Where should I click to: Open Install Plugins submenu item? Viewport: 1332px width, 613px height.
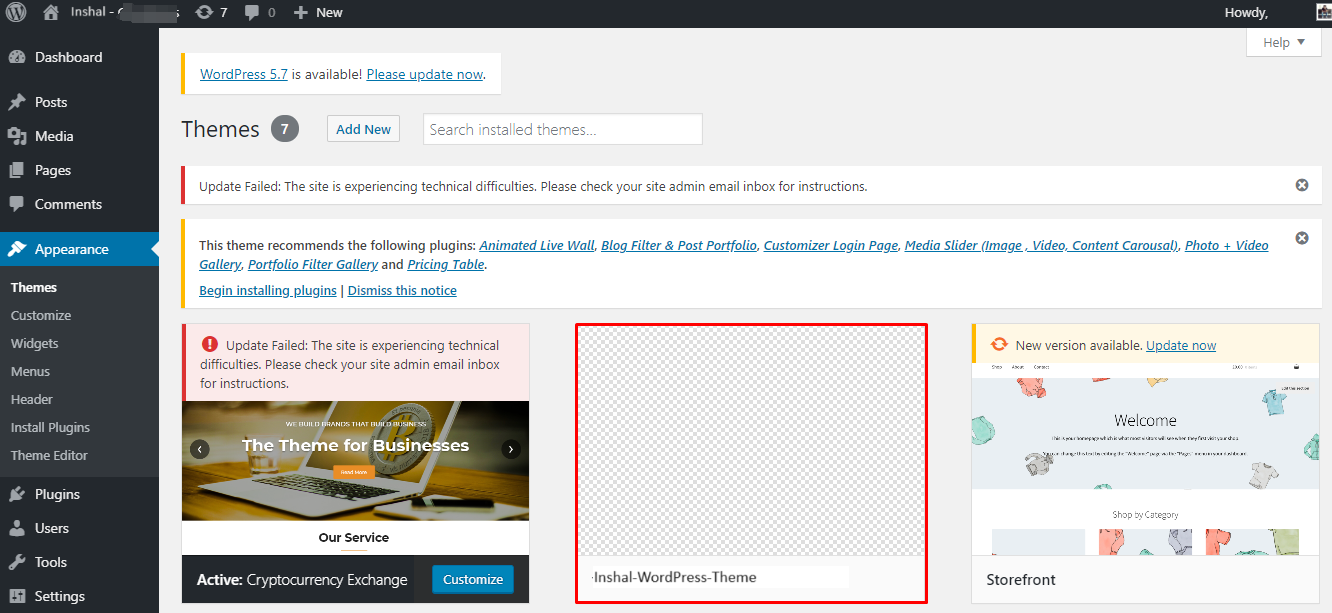coord(50,427)
